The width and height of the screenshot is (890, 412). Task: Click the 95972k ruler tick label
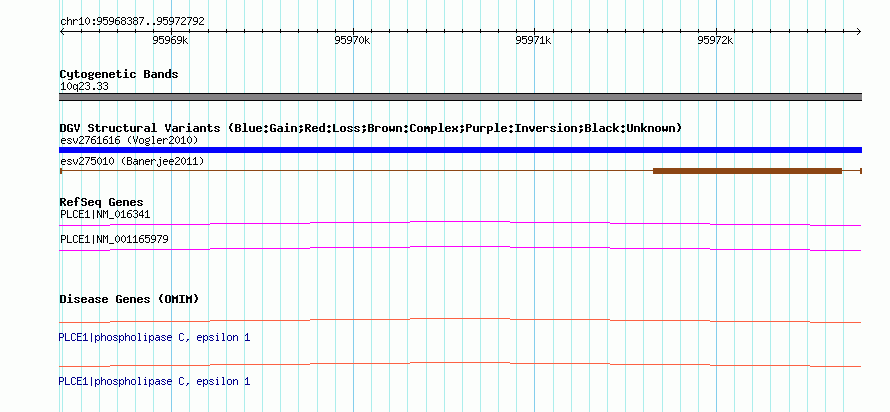pos(715,40)
